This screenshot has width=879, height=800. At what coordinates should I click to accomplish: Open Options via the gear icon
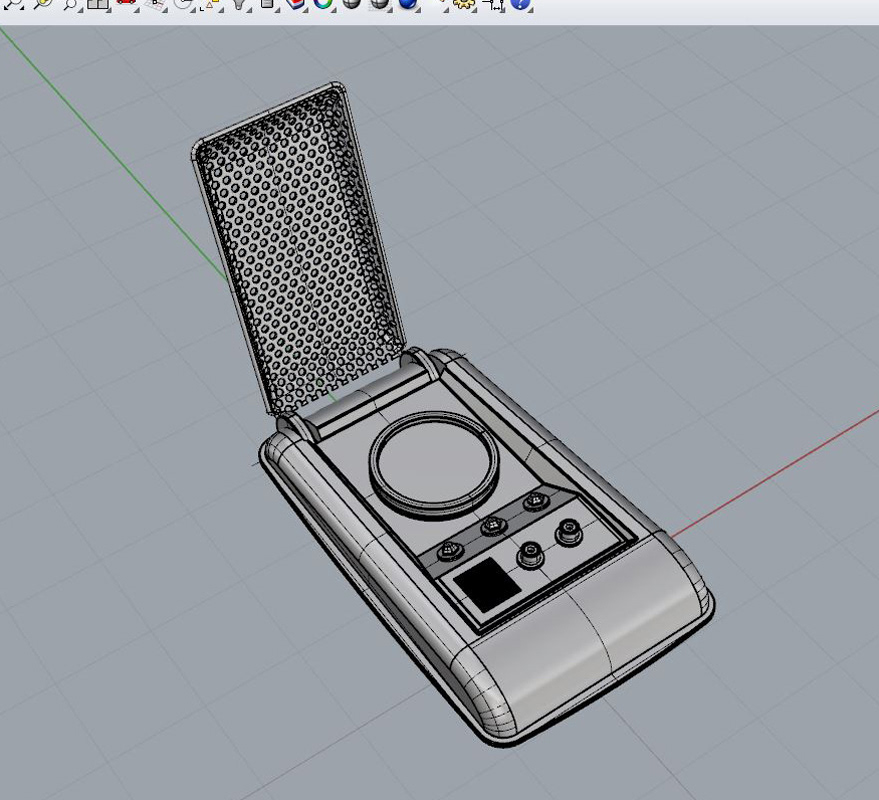click(464, 3)
